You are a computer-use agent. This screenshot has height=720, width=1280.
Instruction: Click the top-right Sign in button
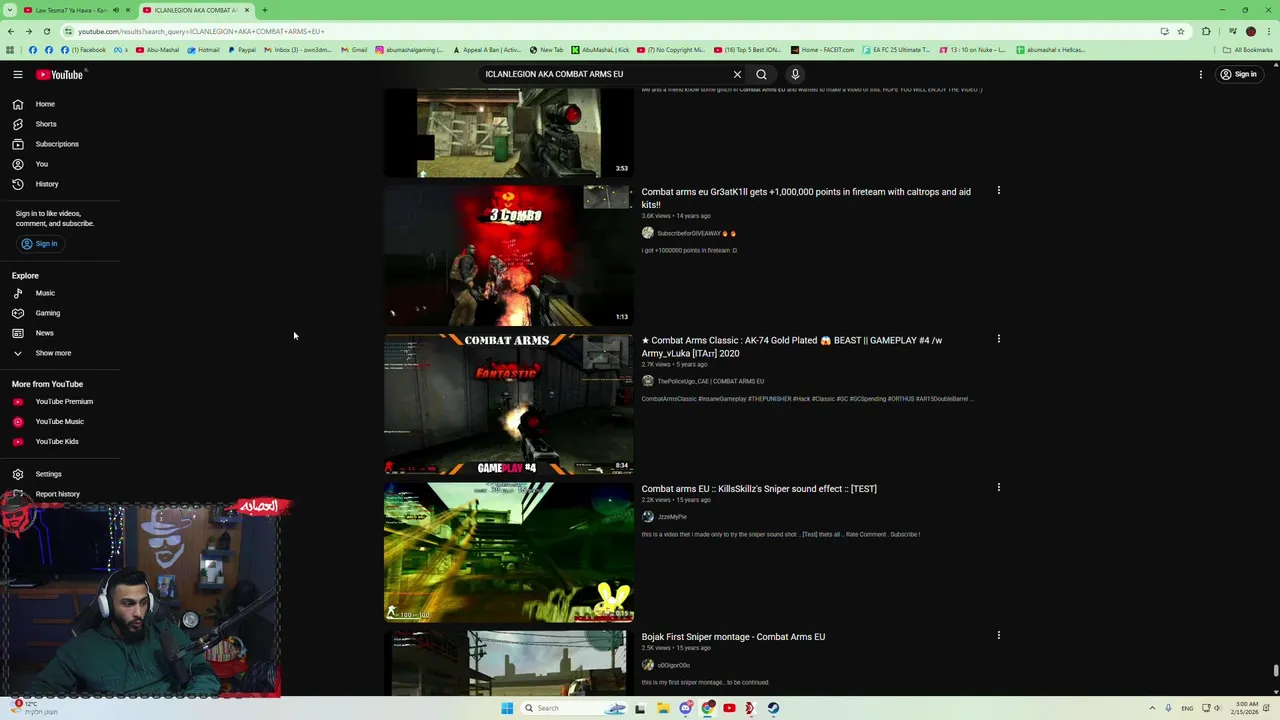click(x=1238, y=74)
